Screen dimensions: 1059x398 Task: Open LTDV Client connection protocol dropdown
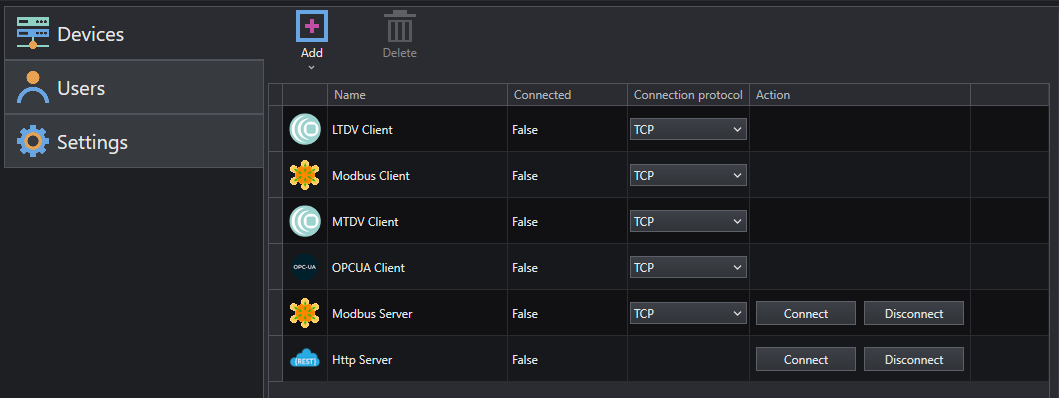click(x=688, y=129)
